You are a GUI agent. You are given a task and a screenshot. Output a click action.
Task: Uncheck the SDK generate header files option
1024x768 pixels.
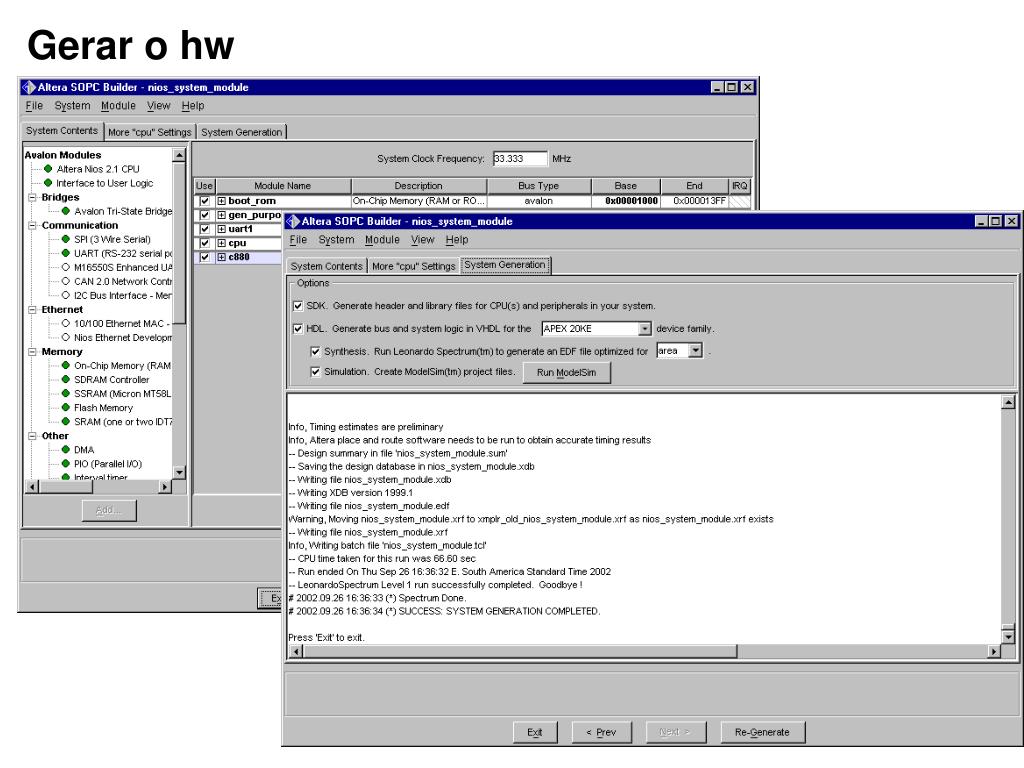tap(298, 306)
